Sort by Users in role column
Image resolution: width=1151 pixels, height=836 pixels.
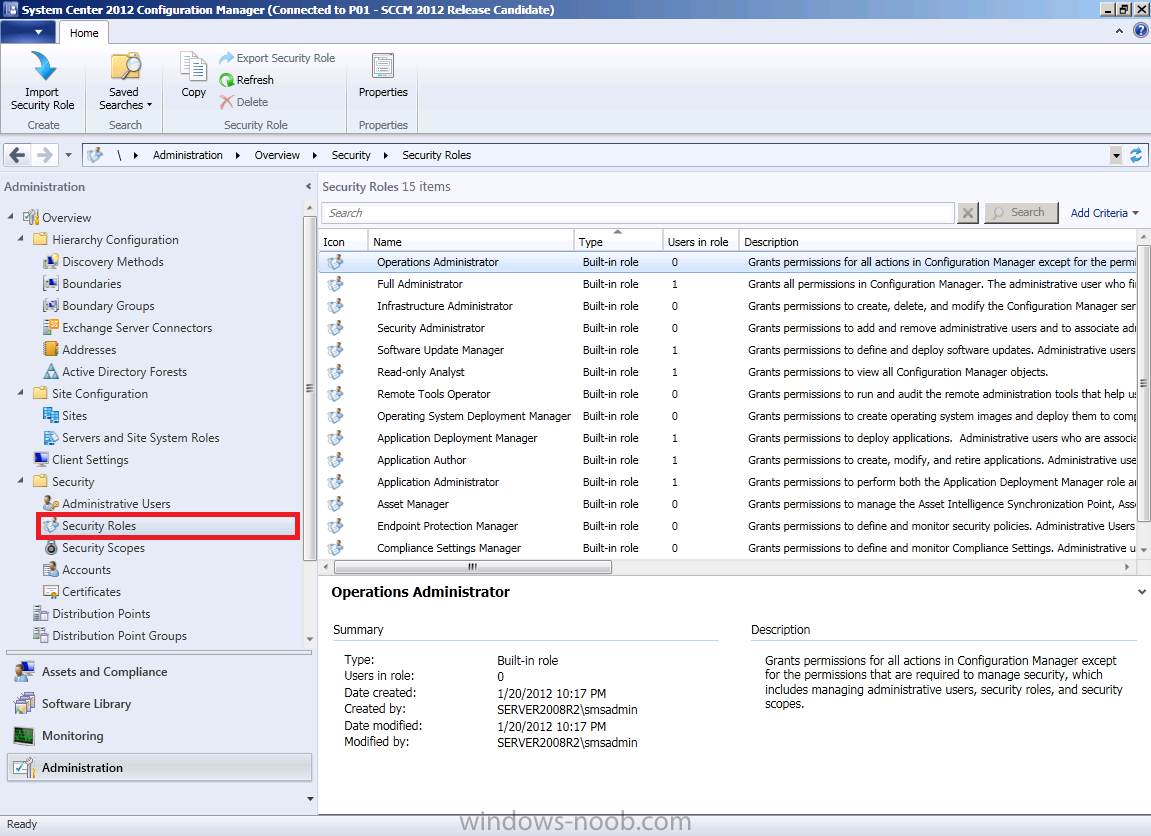[701, 241]
